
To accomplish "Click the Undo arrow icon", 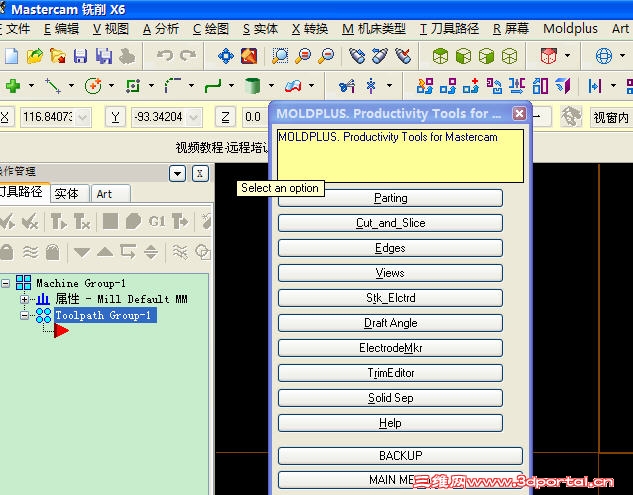I will point(165,56).
